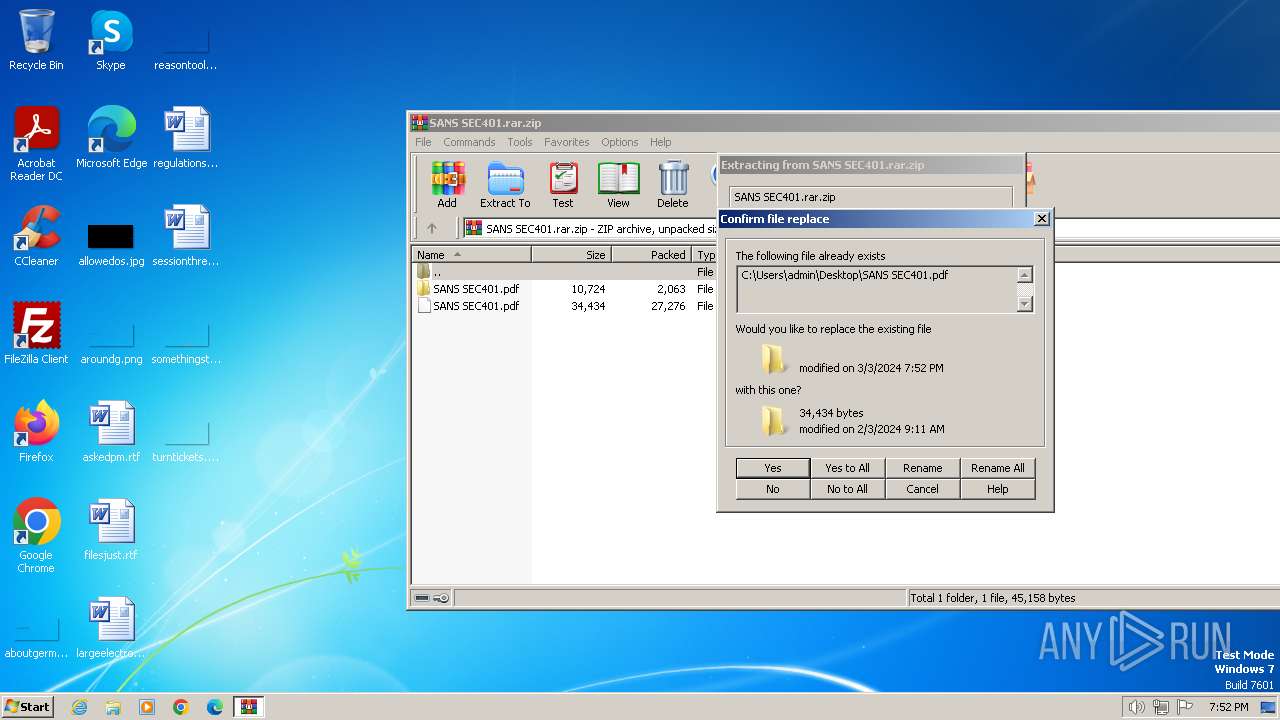Select the Acrobat Reader DC desktop icon

36,144
